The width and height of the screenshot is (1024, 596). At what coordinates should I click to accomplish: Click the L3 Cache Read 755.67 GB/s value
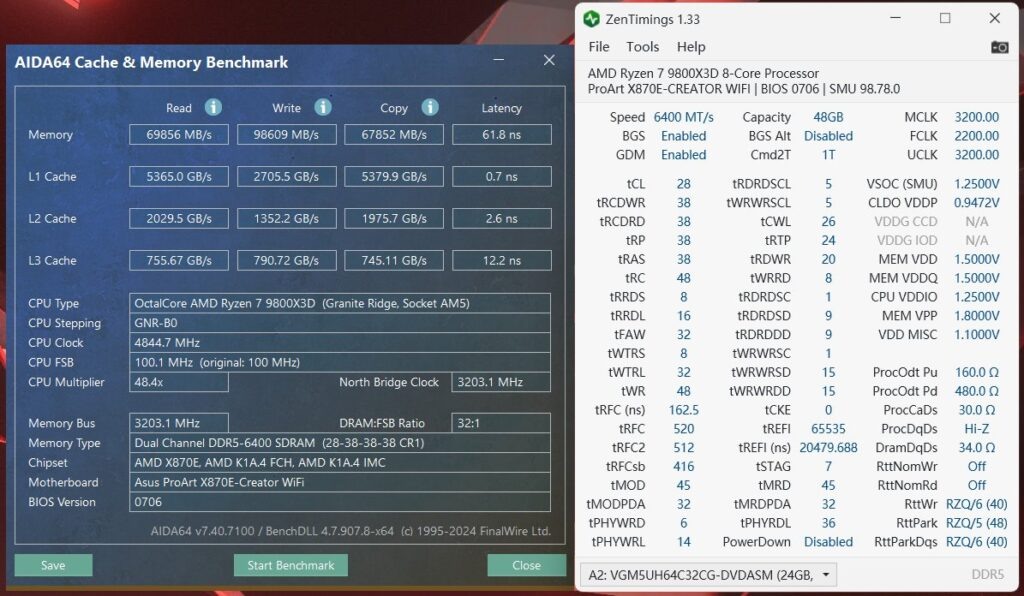point(179,260)
